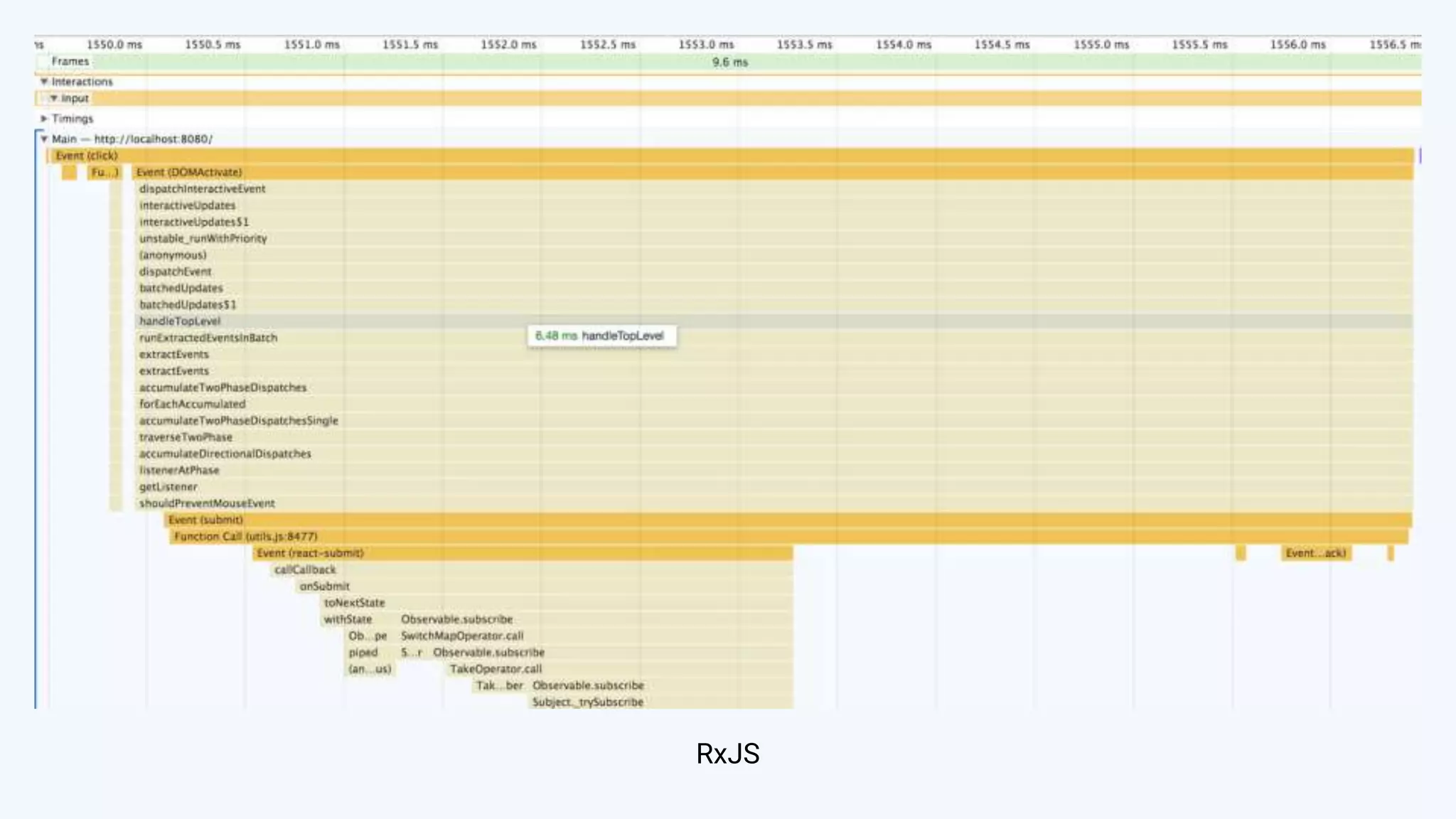Select the Event (react-submit) flame bar
1456x819 pixels.
click(523, 553)
